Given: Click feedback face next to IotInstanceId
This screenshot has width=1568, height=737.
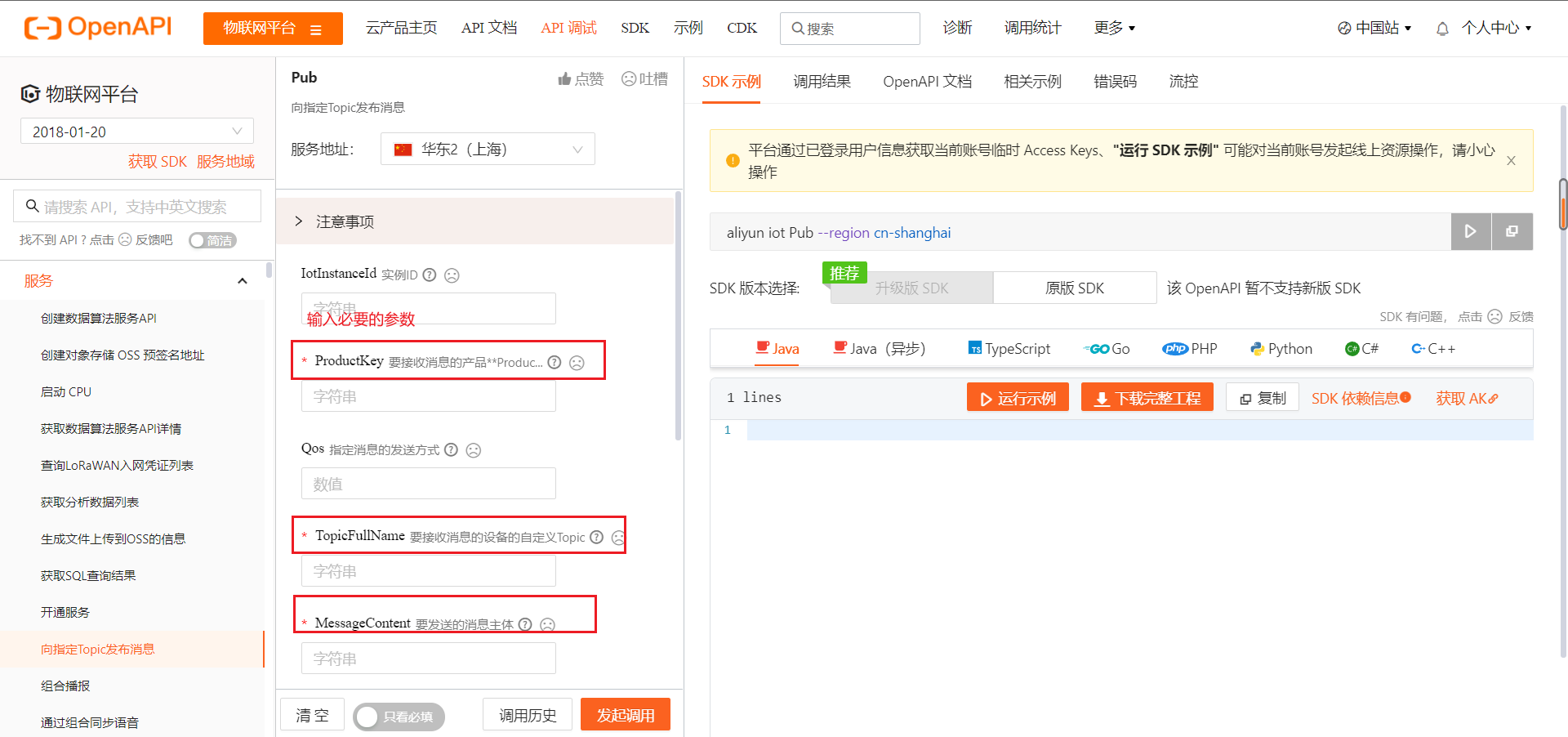Looking at the screenshot, I should tap(452, 275).
